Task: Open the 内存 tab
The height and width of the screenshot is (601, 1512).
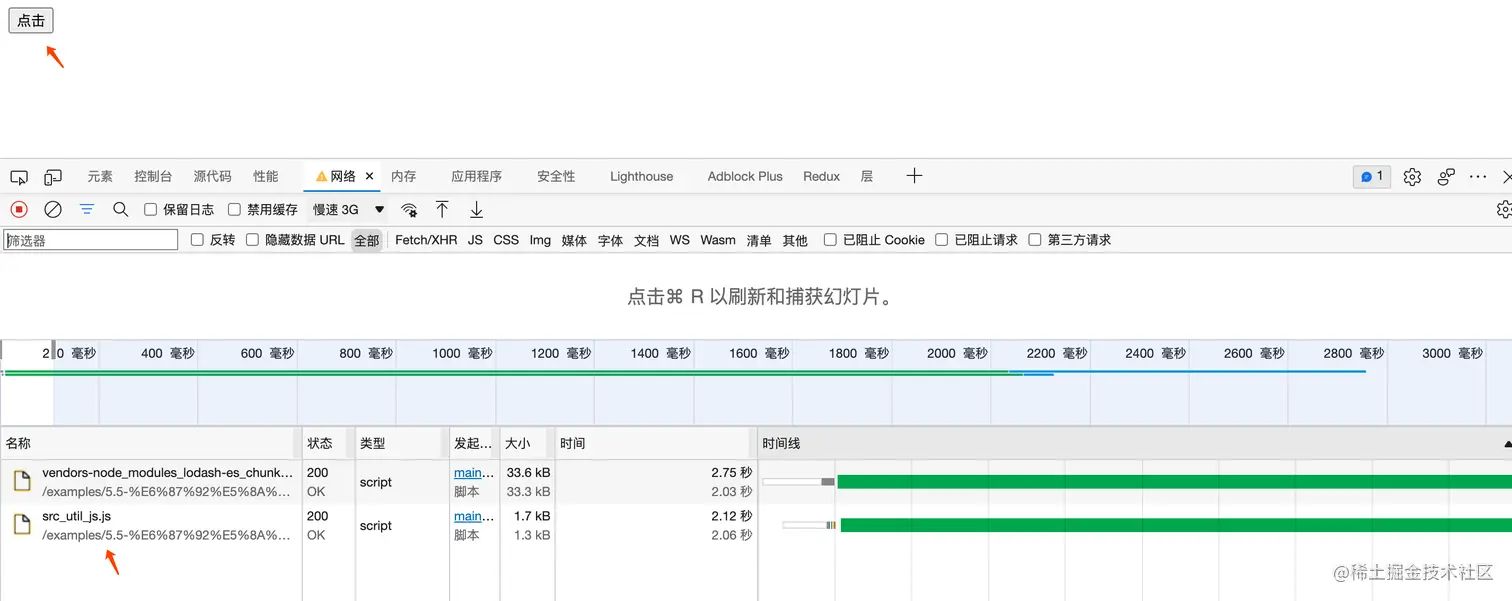Action: pyautogui.click(x=404, y=176)
